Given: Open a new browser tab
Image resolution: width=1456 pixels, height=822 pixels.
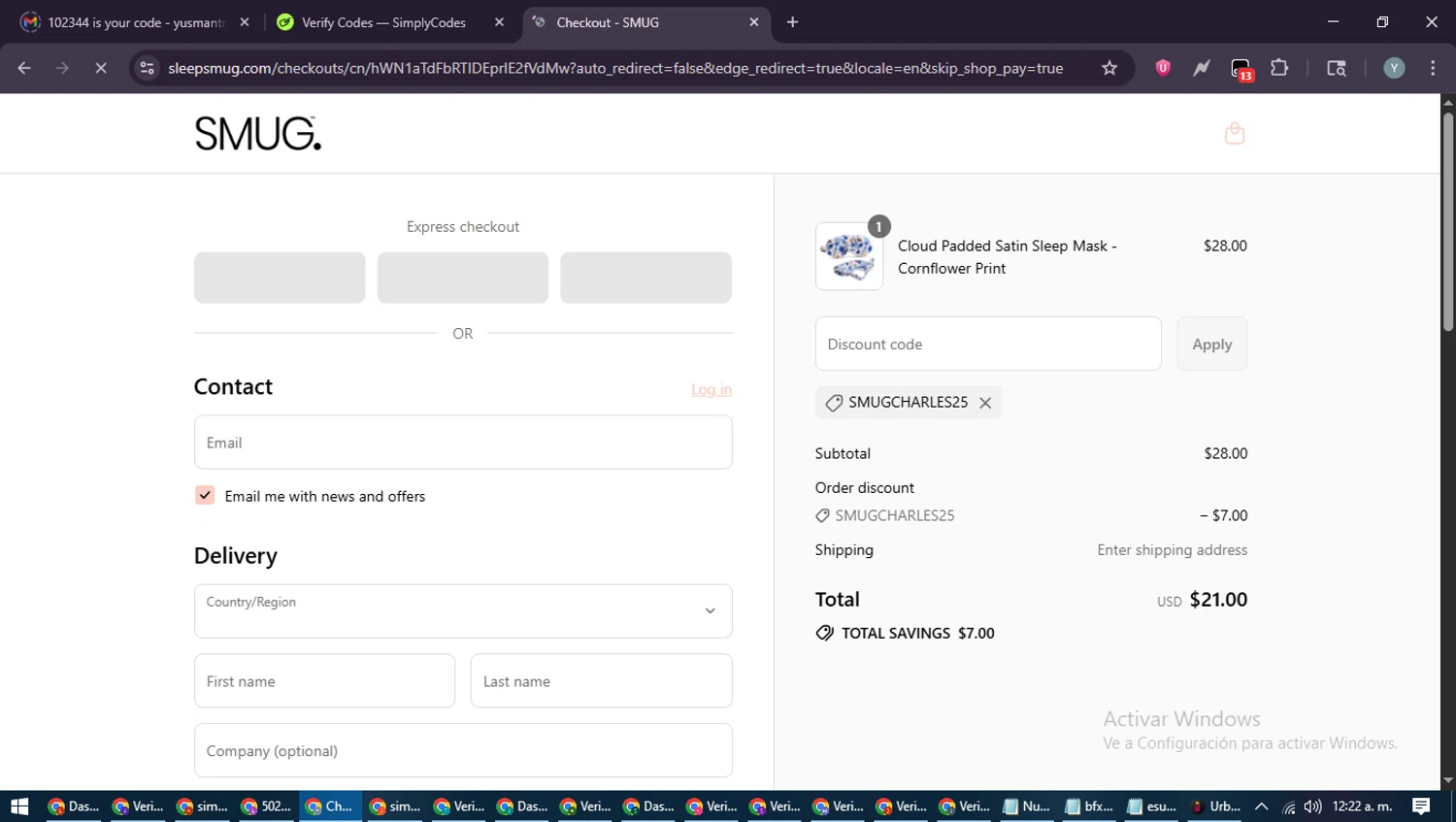Looking at the screenshot, I should 792,22.
